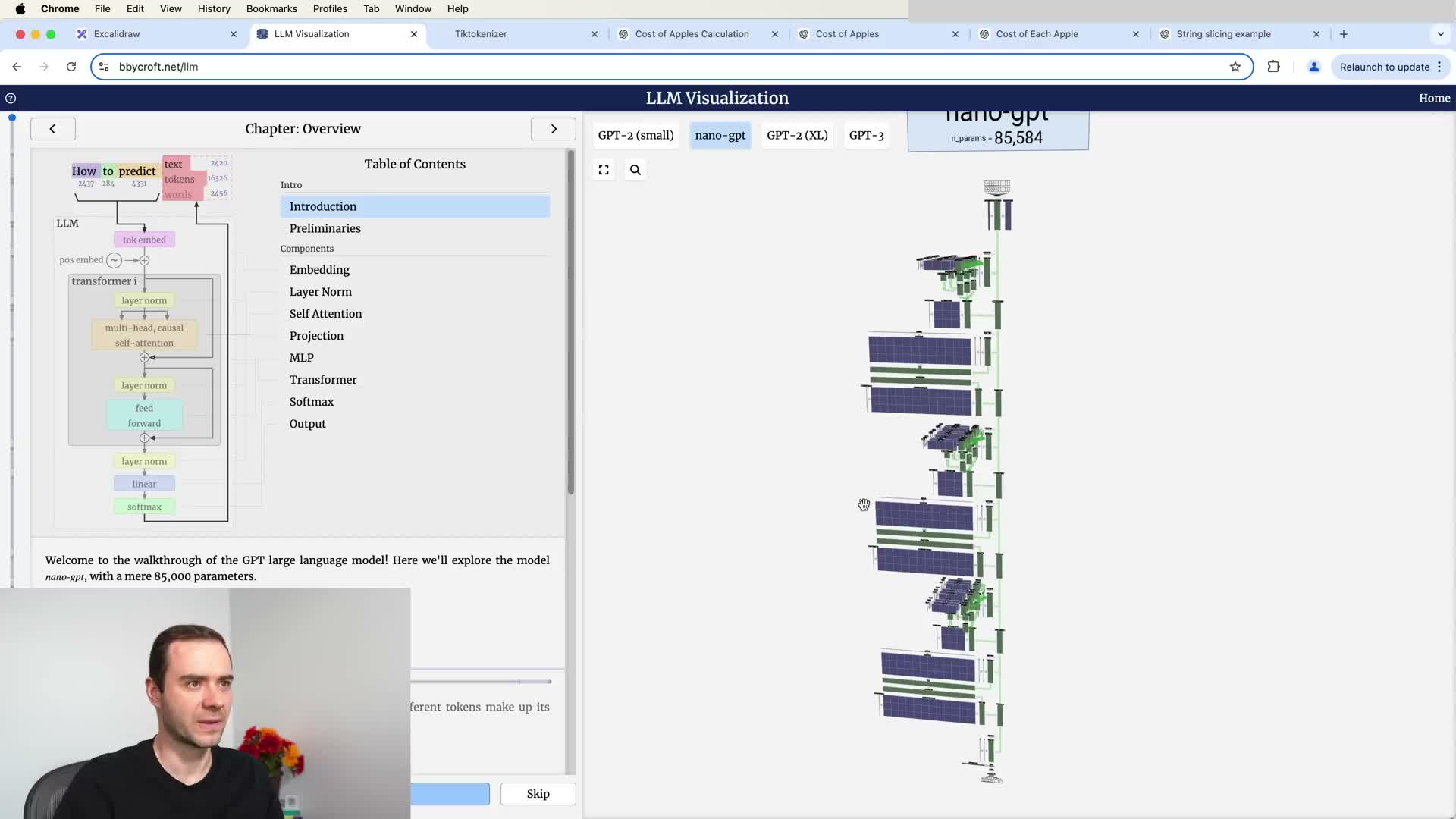Go to next chapter with right chevron
Screen dimensions: 1456x819
pos(554,129)
